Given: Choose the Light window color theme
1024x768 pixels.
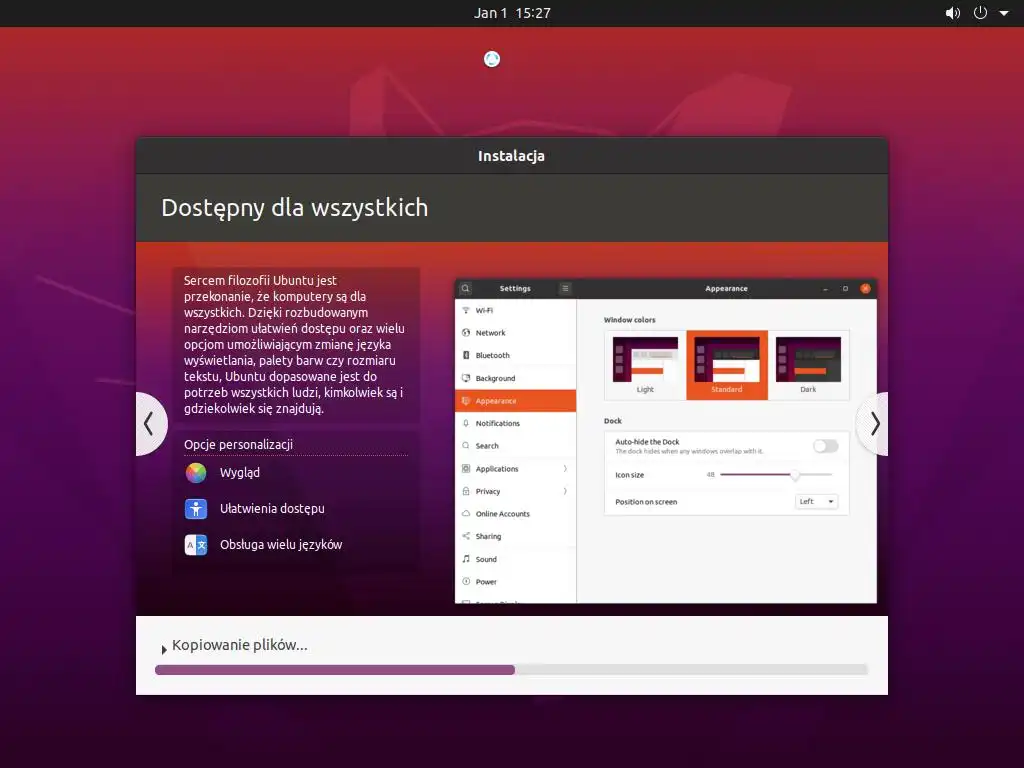Looking at the screenshot, I should coord(645,365).
